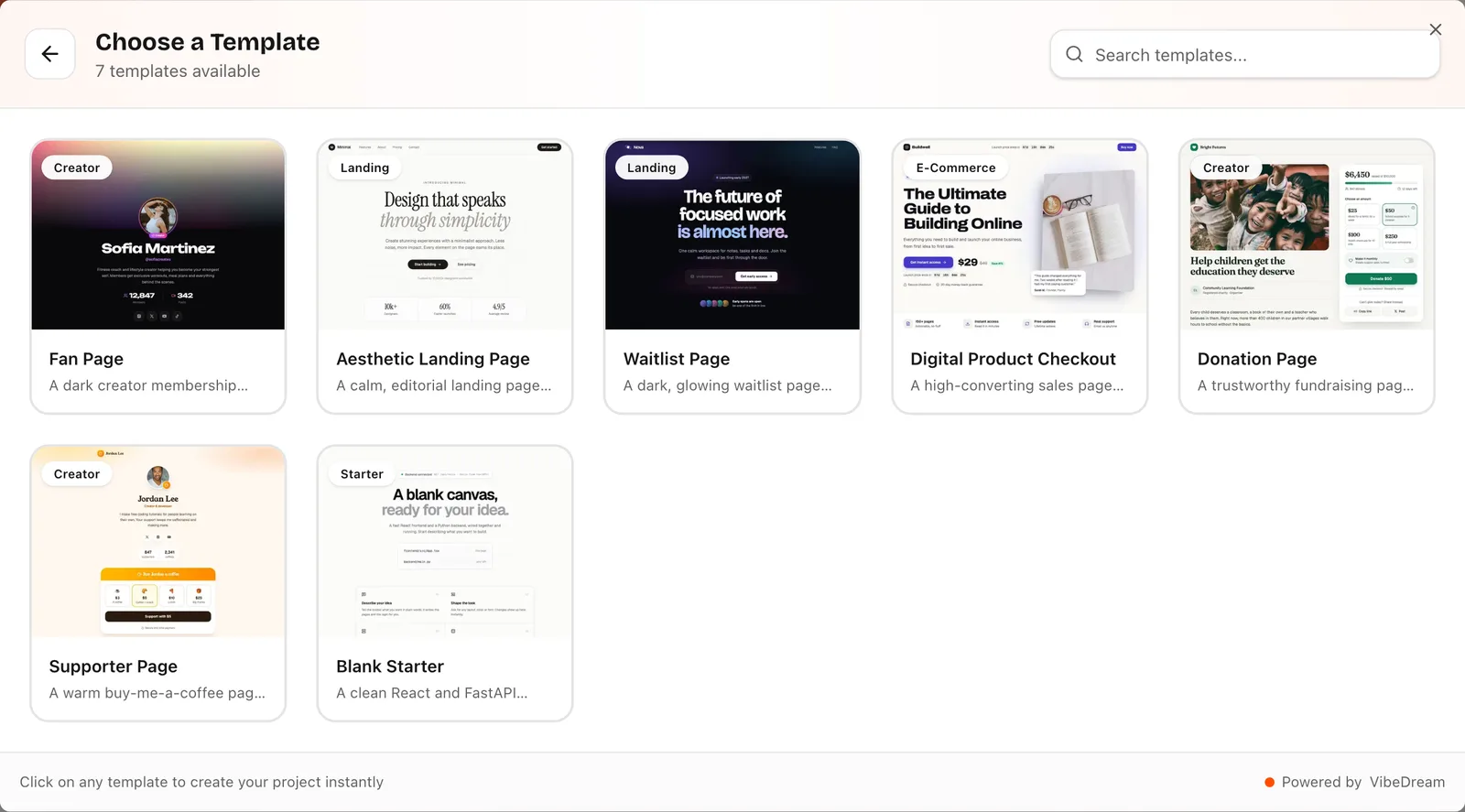Image resolution: width=1465 pixels, height=812 pixels.
Task: Click the Creator tag on Fan Page
Action: point(77,168)
